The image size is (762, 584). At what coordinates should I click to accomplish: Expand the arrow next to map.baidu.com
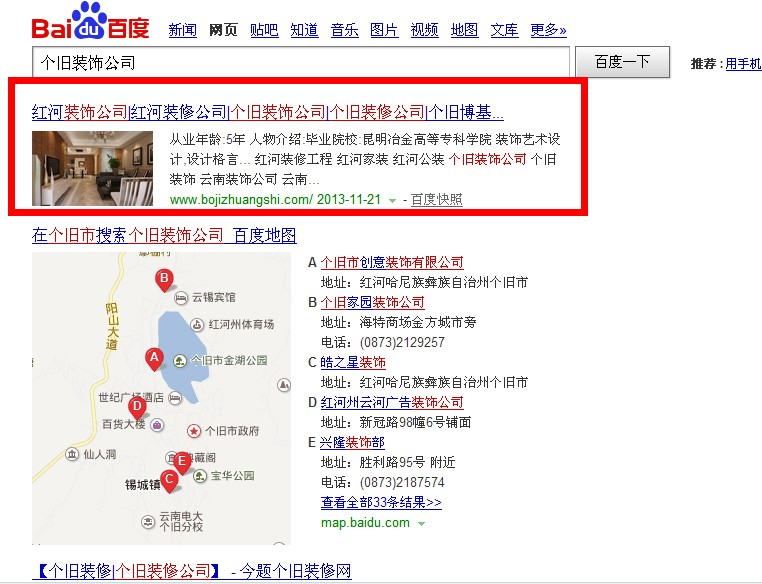421,524
